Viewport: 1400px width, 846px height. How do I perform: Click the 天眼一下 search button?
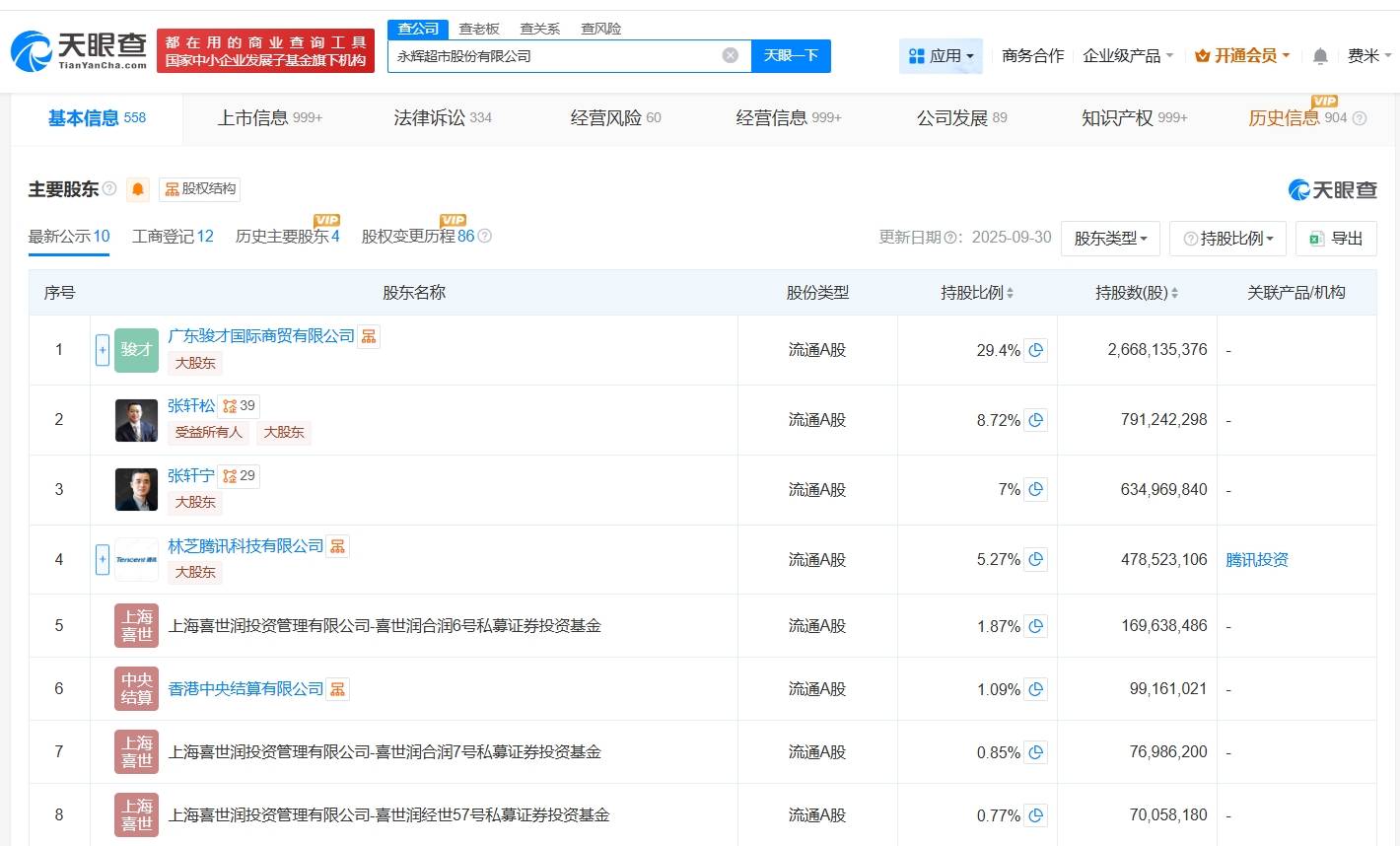point(791,56)
